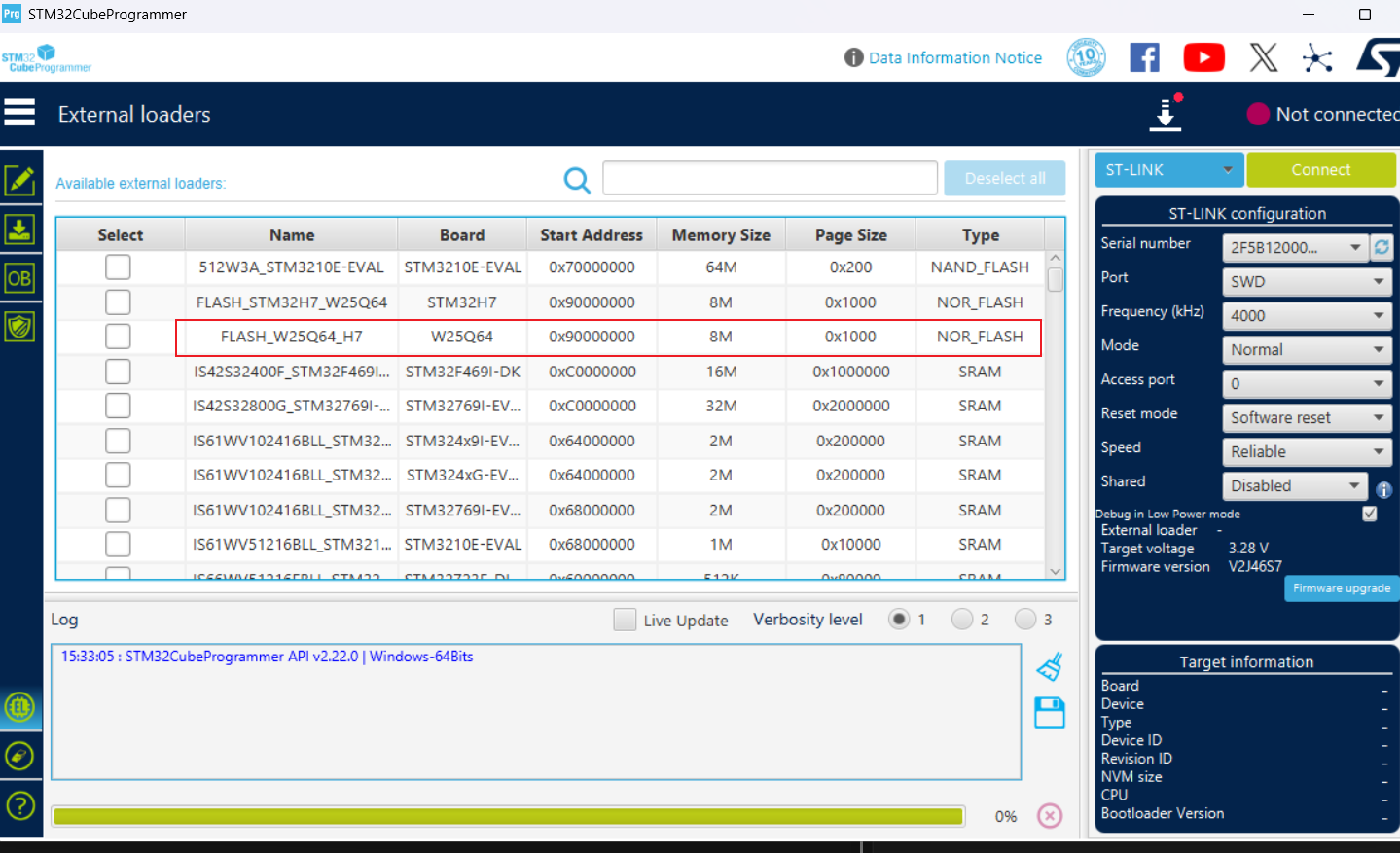Change the Frequency (kHz) dropdown
The width and height of the screenshot is (1400, 853).
1307,316
